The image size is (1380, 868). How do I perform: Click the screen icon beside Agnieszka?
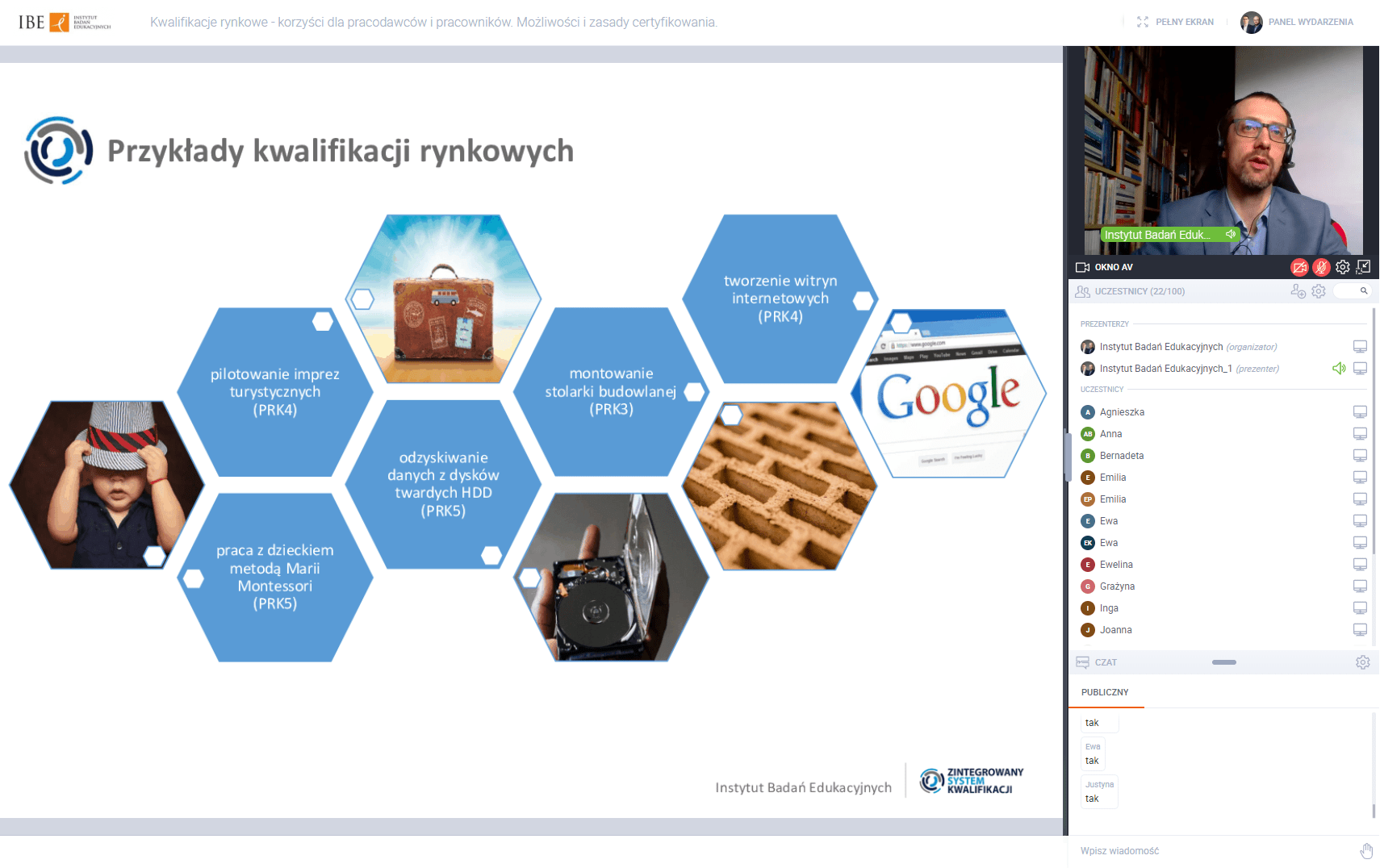1360,412
